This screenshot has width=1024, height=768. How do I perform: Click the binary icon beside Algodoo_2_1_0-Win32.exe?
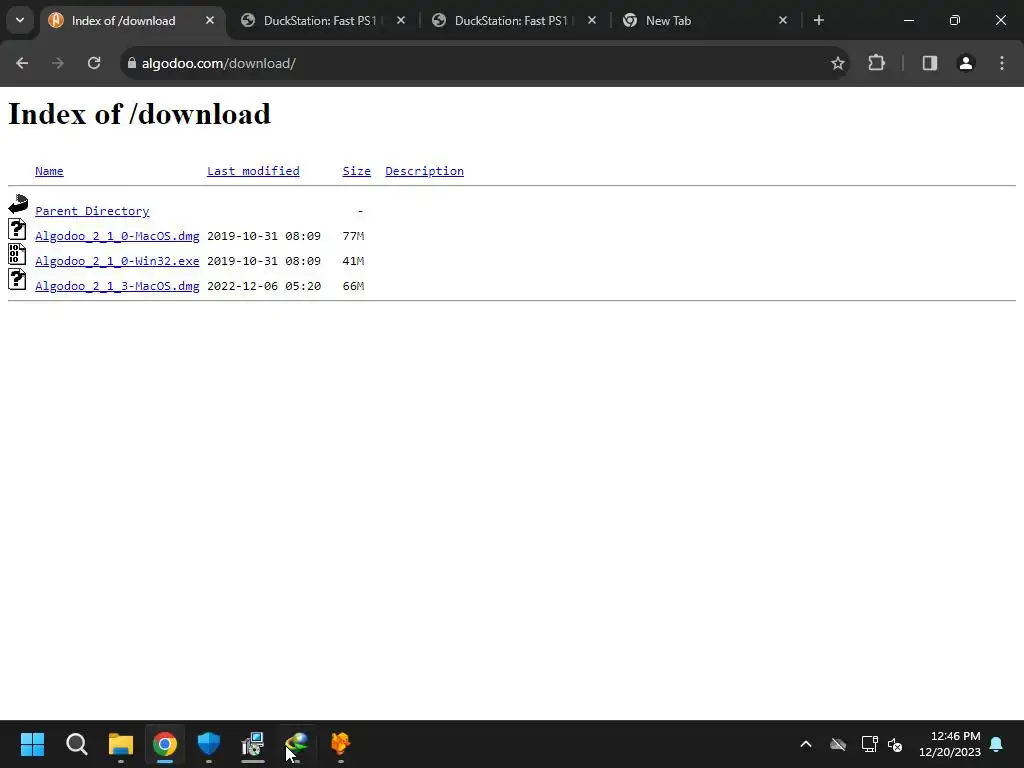17,254
